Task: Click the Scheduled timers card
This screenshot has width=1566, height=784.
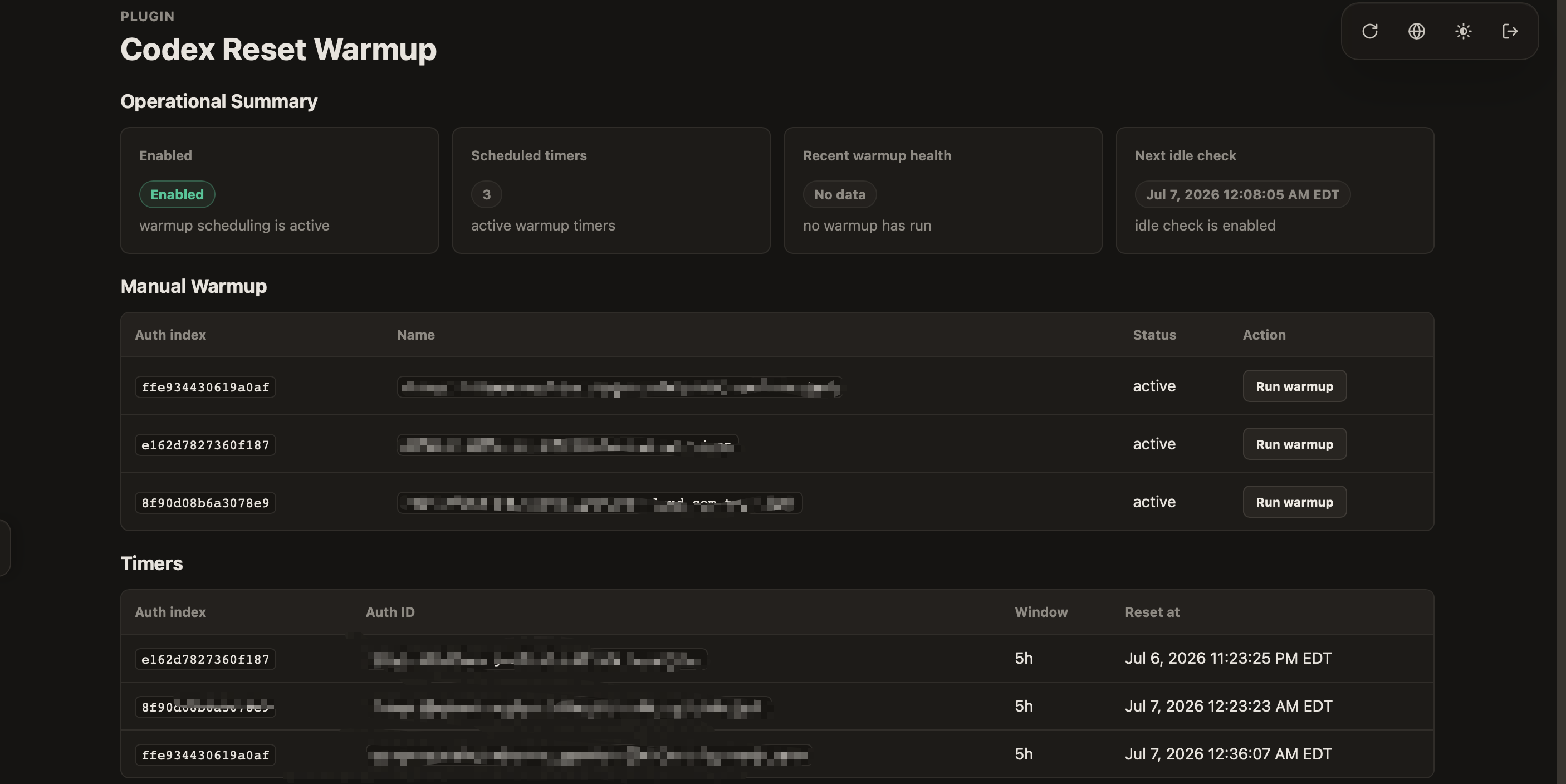Action: [x=611, y=190]
